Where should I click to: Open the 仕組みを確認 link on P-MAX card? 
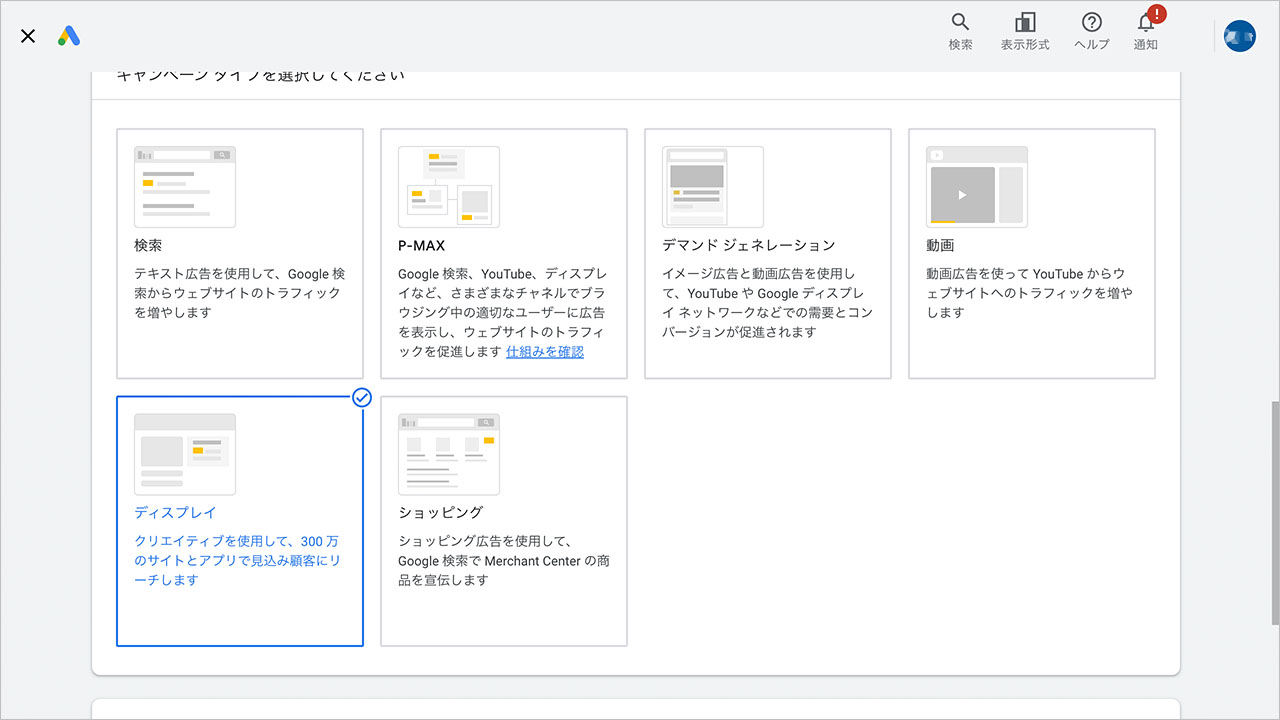(545, 352)
